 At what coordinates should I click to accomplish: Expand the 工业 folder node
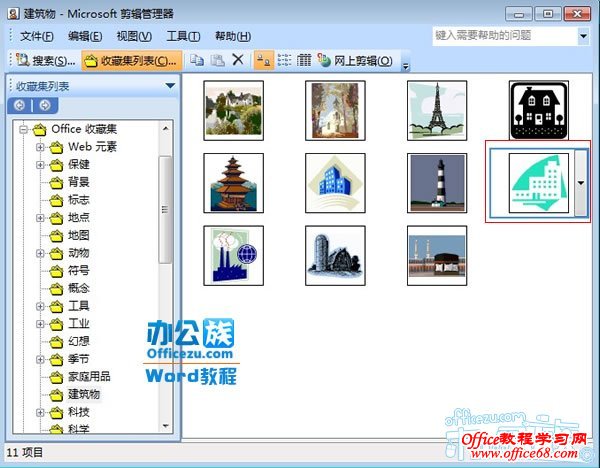click(x=40, y=324)
